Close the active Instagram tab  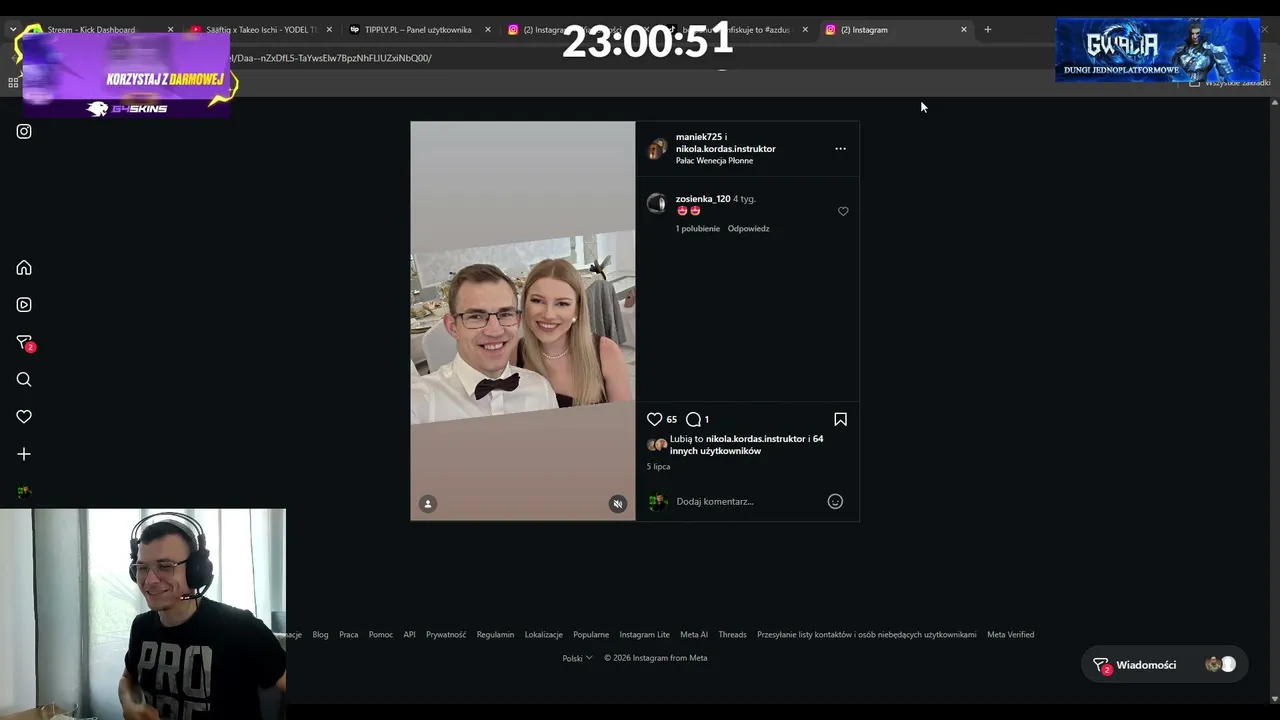[x=964, y=30]
